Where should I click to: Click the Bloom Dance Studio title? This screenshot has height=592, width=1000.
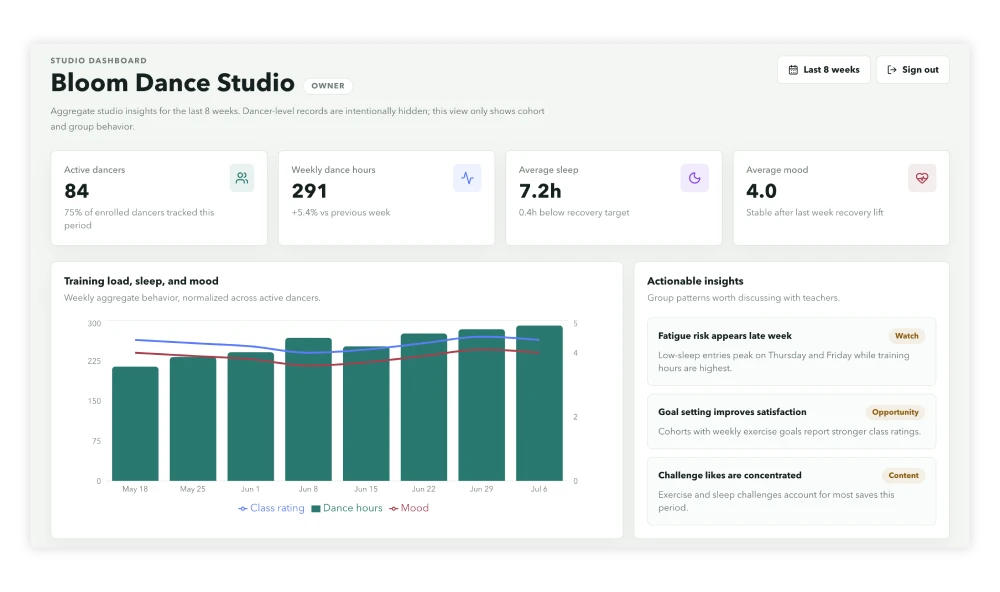click(173, 83)
